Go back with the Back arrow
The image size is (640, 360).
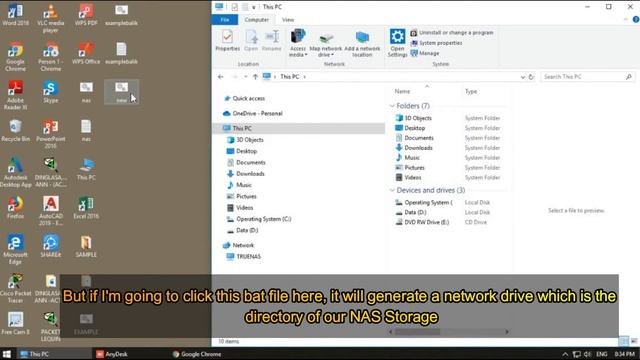220,77
